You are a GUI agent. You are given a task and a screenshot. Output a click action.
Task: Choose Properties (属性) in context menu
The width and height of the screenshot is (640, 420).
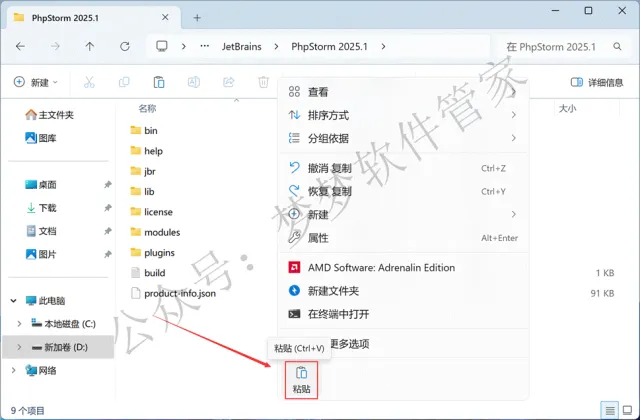coord(403,238)
